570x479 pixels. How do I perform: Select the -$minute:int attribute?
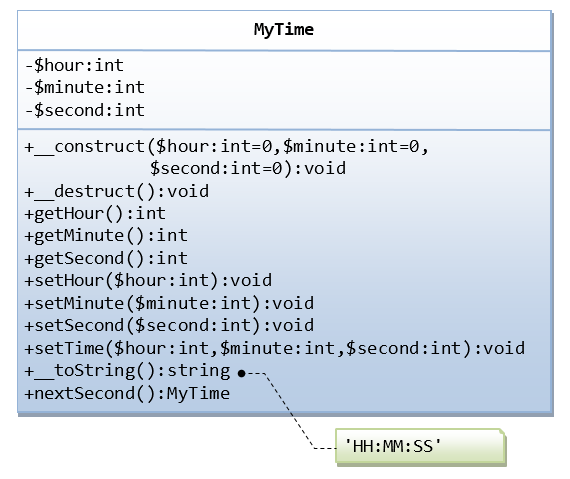[85, 88]
